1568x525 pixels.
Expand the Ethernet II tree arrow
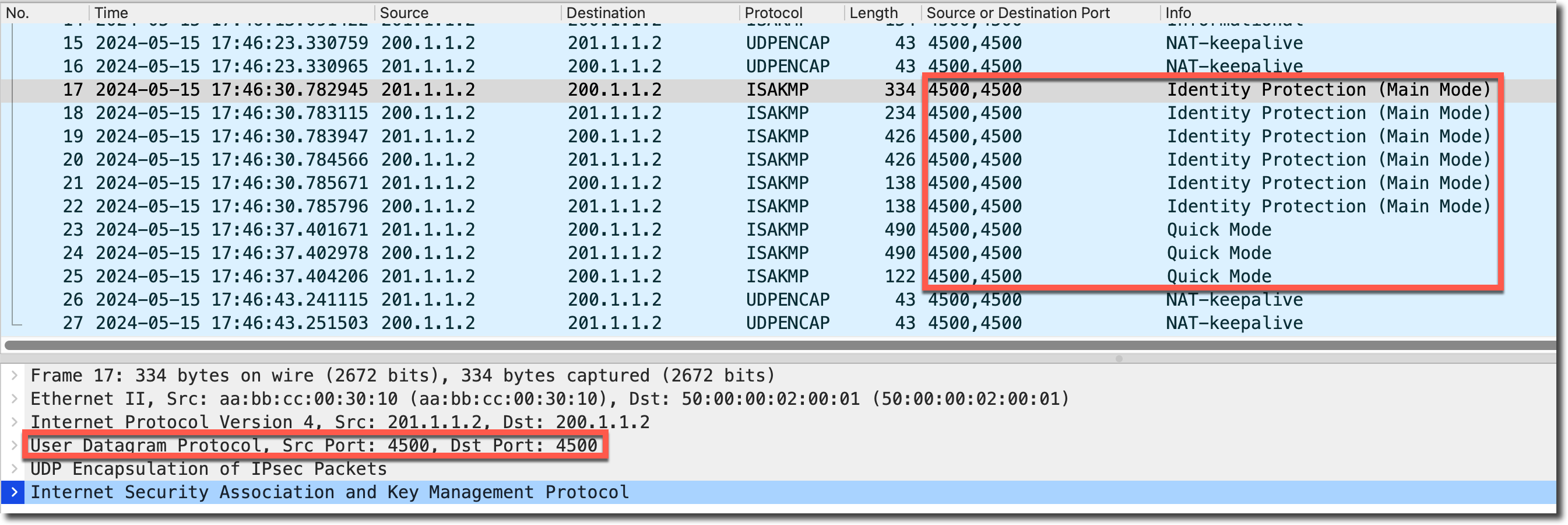[14, 399]
